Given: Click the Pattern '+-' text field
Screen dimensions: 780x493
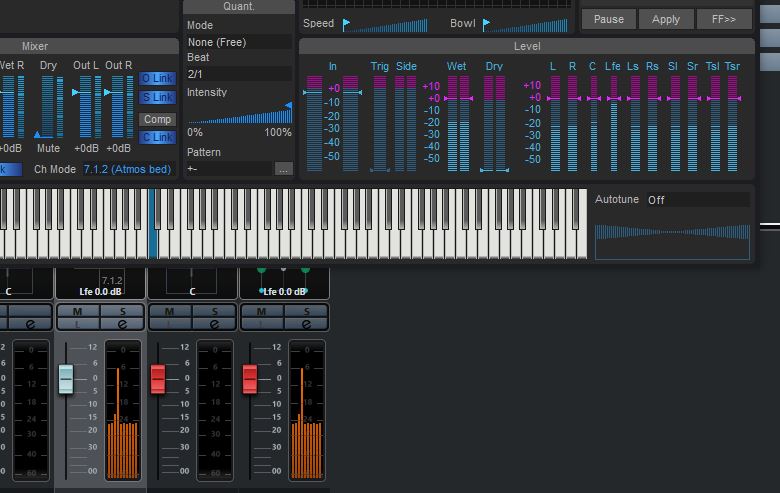Looking at the screenshot, I should coord(229,169).
